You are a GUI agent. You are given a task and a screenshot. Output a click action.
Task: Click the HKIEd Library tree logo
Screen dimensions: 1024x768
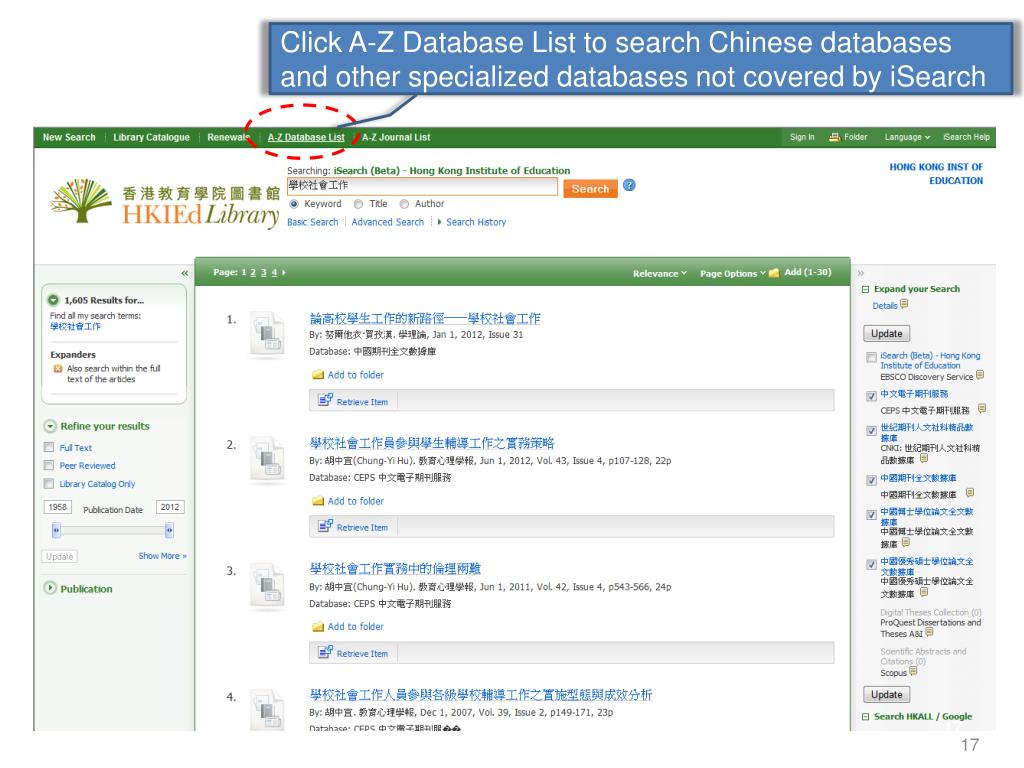(x=82, y=200)
